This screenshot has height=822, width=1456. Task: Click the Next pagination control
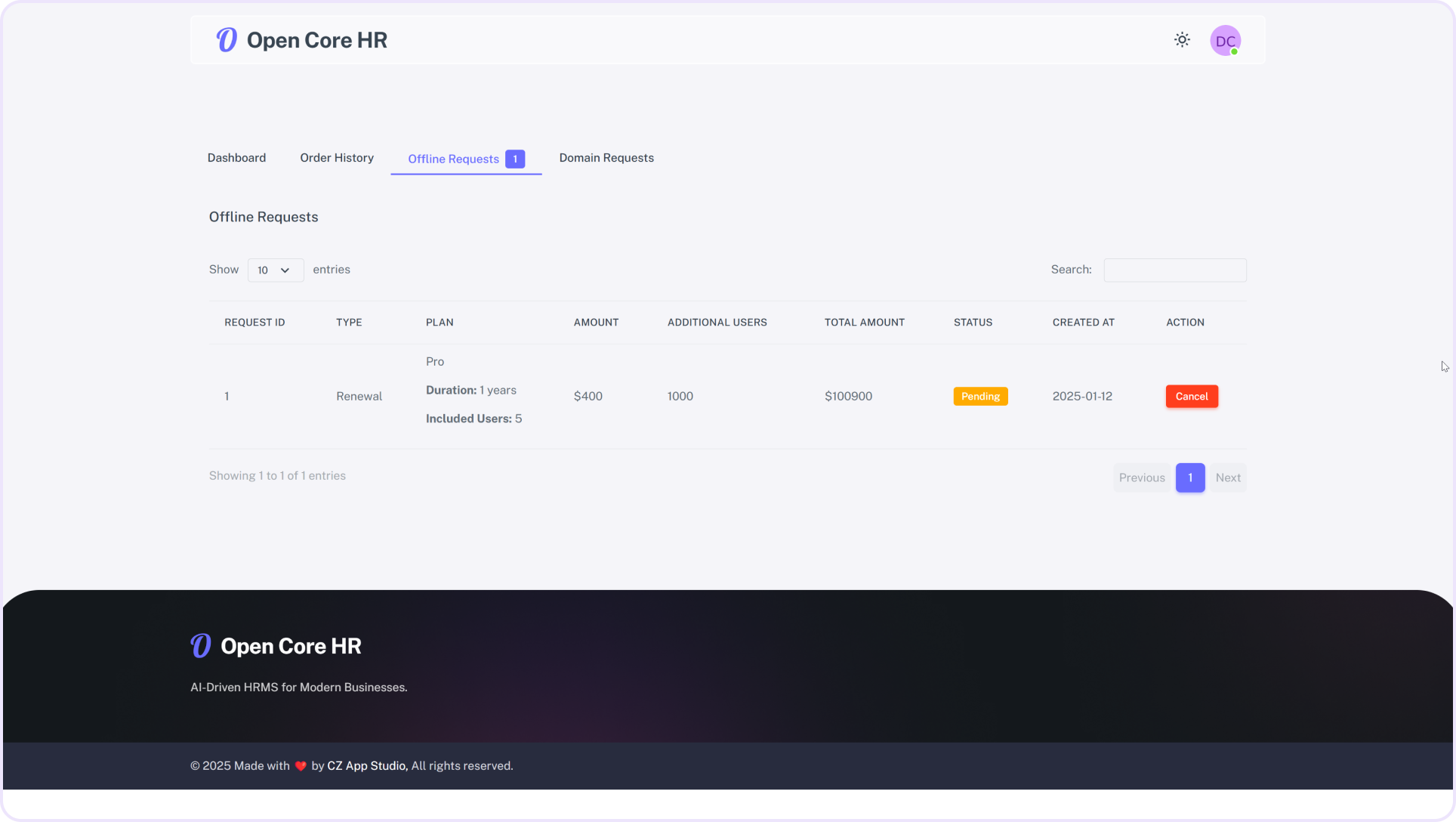click(1229, 477)
